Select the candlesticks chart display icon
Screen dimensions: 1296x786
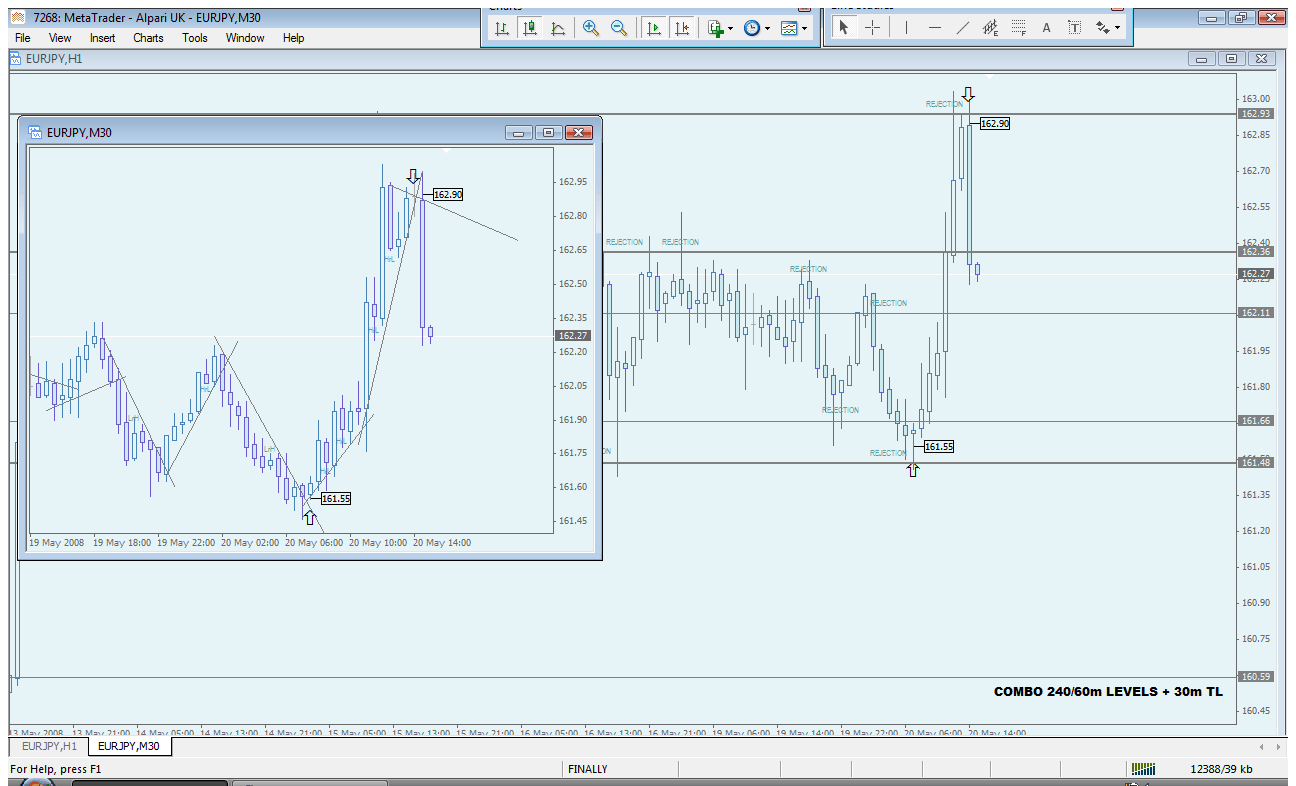pos(530,28)
